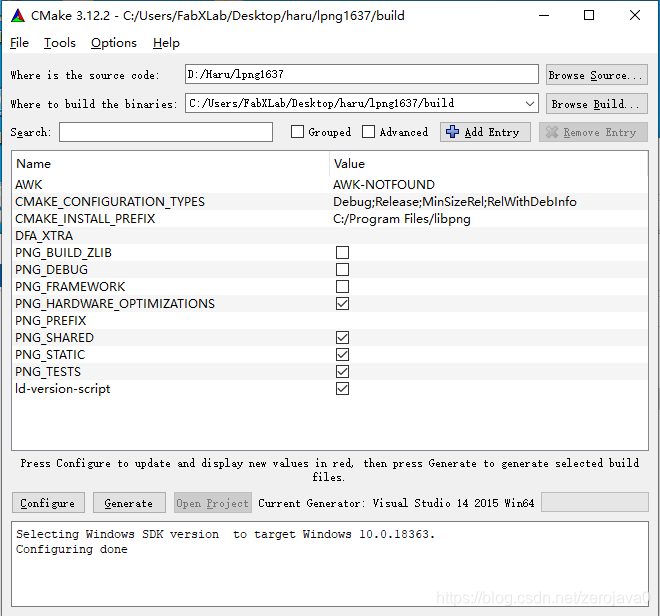Click the Browse Source button
Viewport: 660px width, 616px height.
click(596, 75)
